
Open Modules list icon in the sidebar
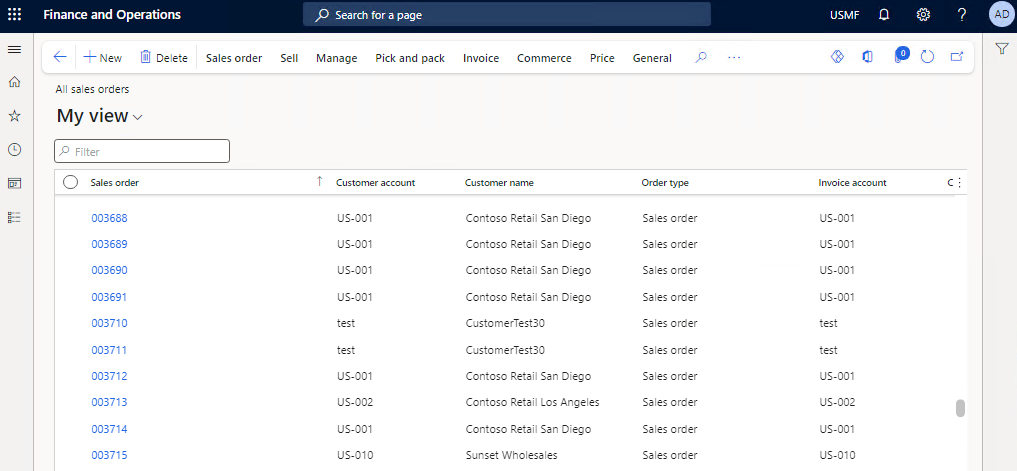14,217
